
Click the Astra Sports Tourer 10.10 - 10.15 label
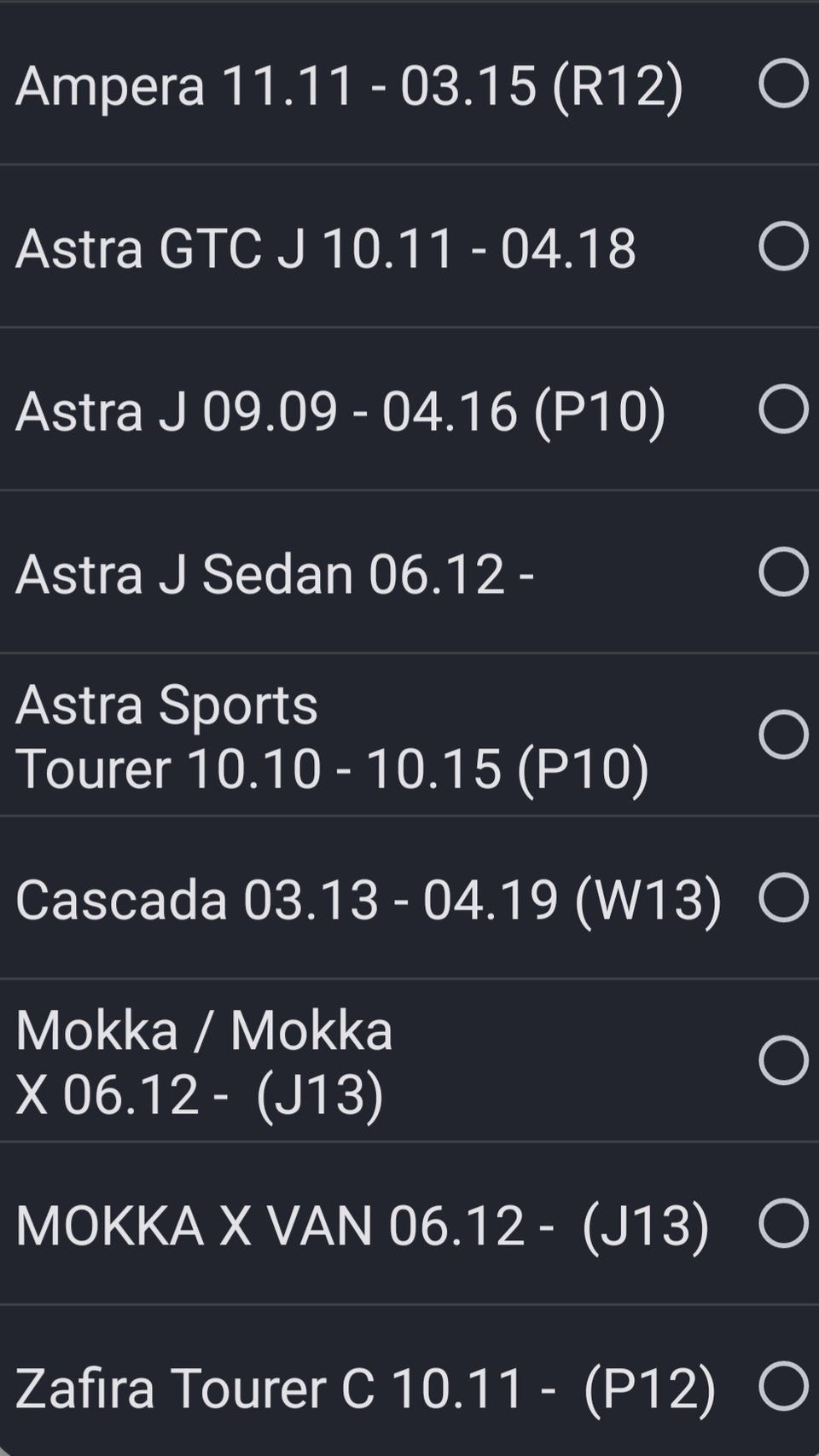pos(331,737)
